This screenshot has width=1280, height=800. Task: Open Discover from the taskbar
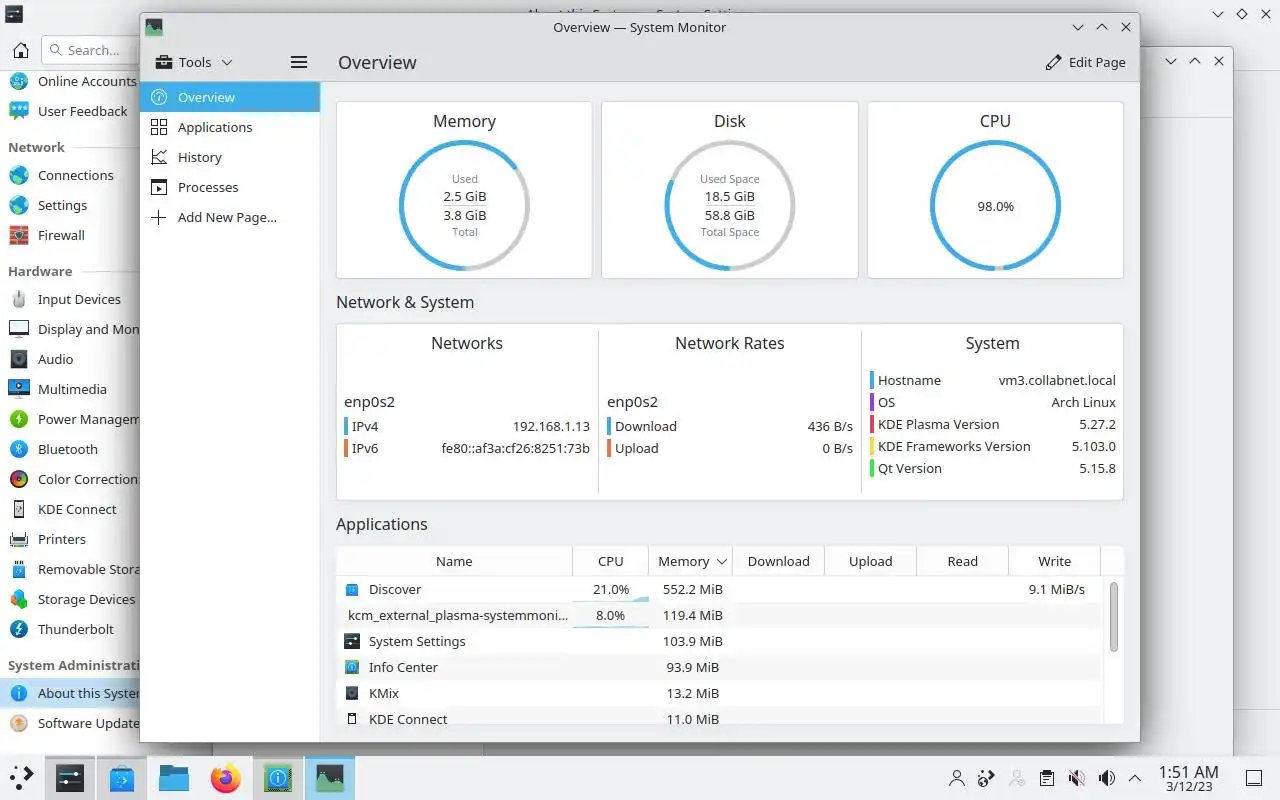[x=122, y=777]
